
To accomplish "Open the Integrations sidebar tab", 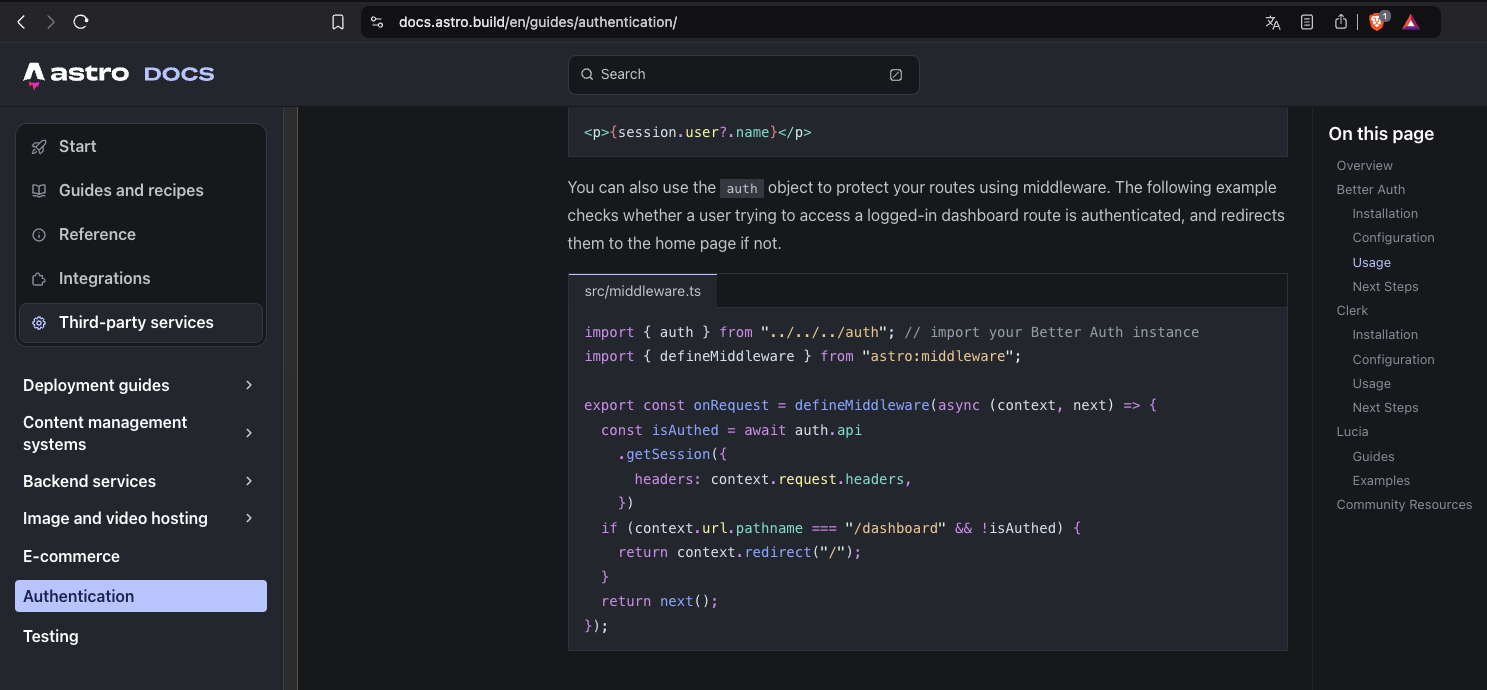I will tap(104, 278).
